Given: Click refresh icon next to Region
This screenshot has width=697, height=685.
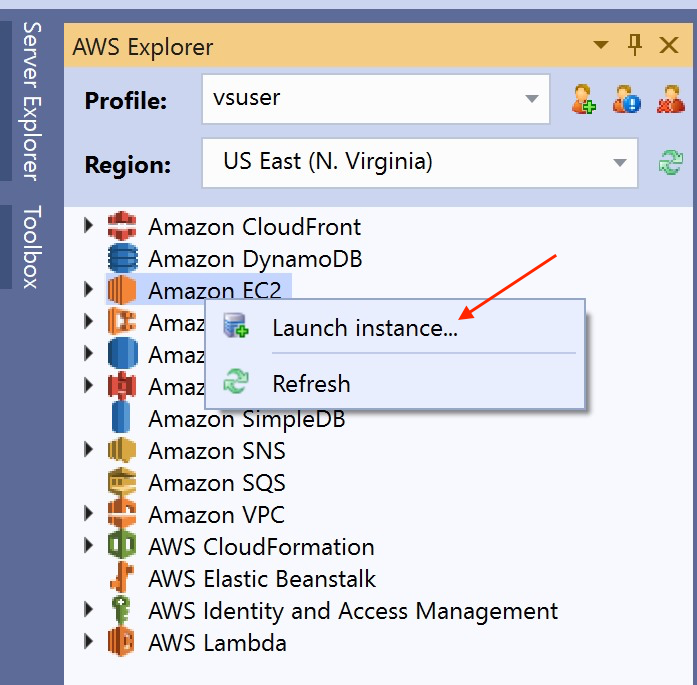Looking at the screenshot, I should pos(671,162).
